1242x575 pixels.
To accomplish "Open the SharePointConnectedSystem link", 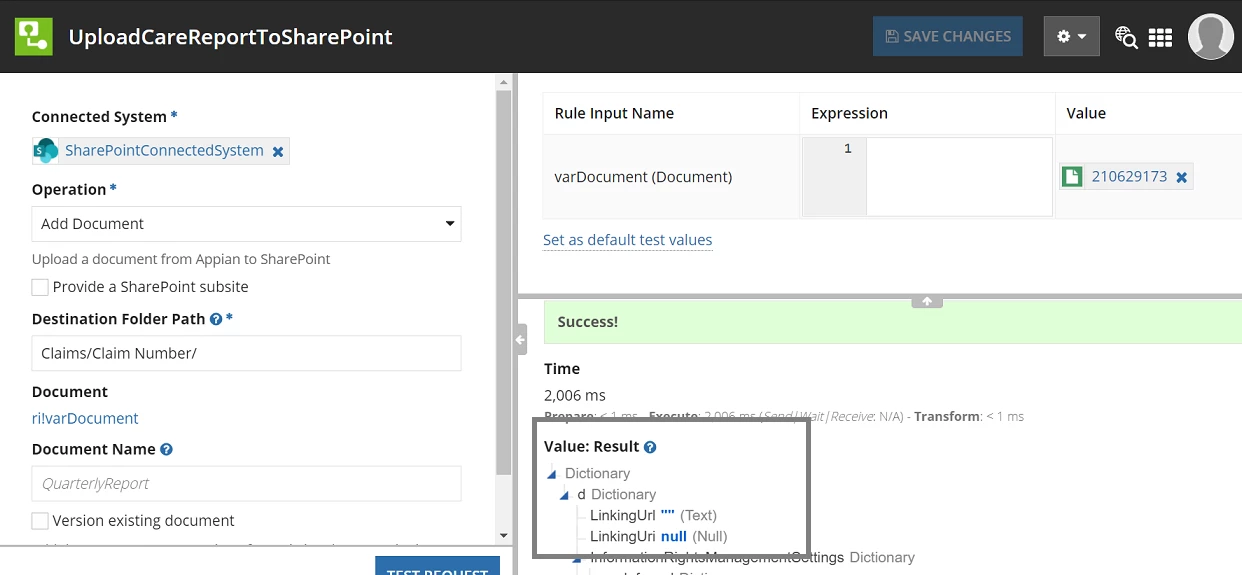I will [x=164, y=150].
